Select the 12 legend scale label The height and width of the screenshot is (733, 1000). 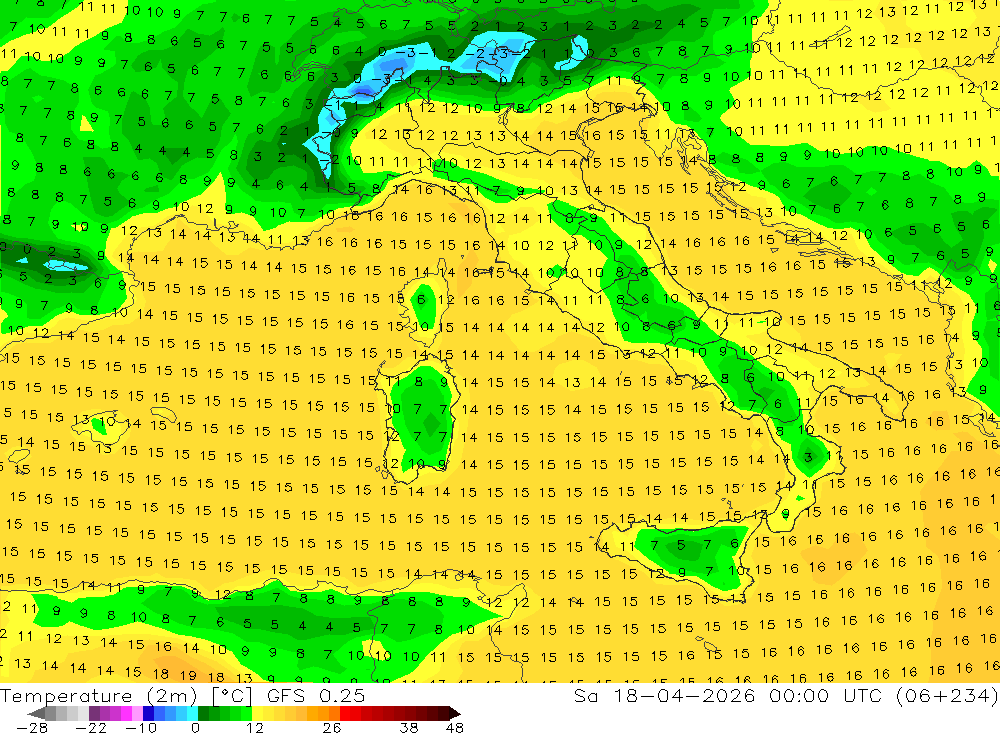click(254, 728)
